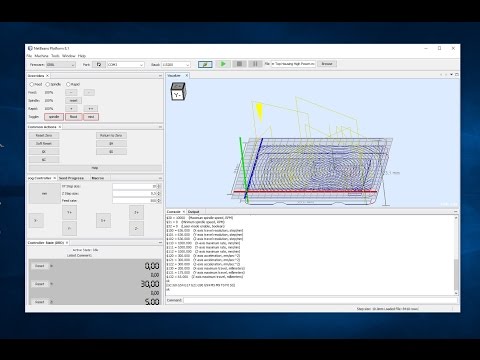Open the Port COM dropdown
Image resolution: width=480 pixels, height=360 pixels.
pyautogui.click(x=125, y=64)
